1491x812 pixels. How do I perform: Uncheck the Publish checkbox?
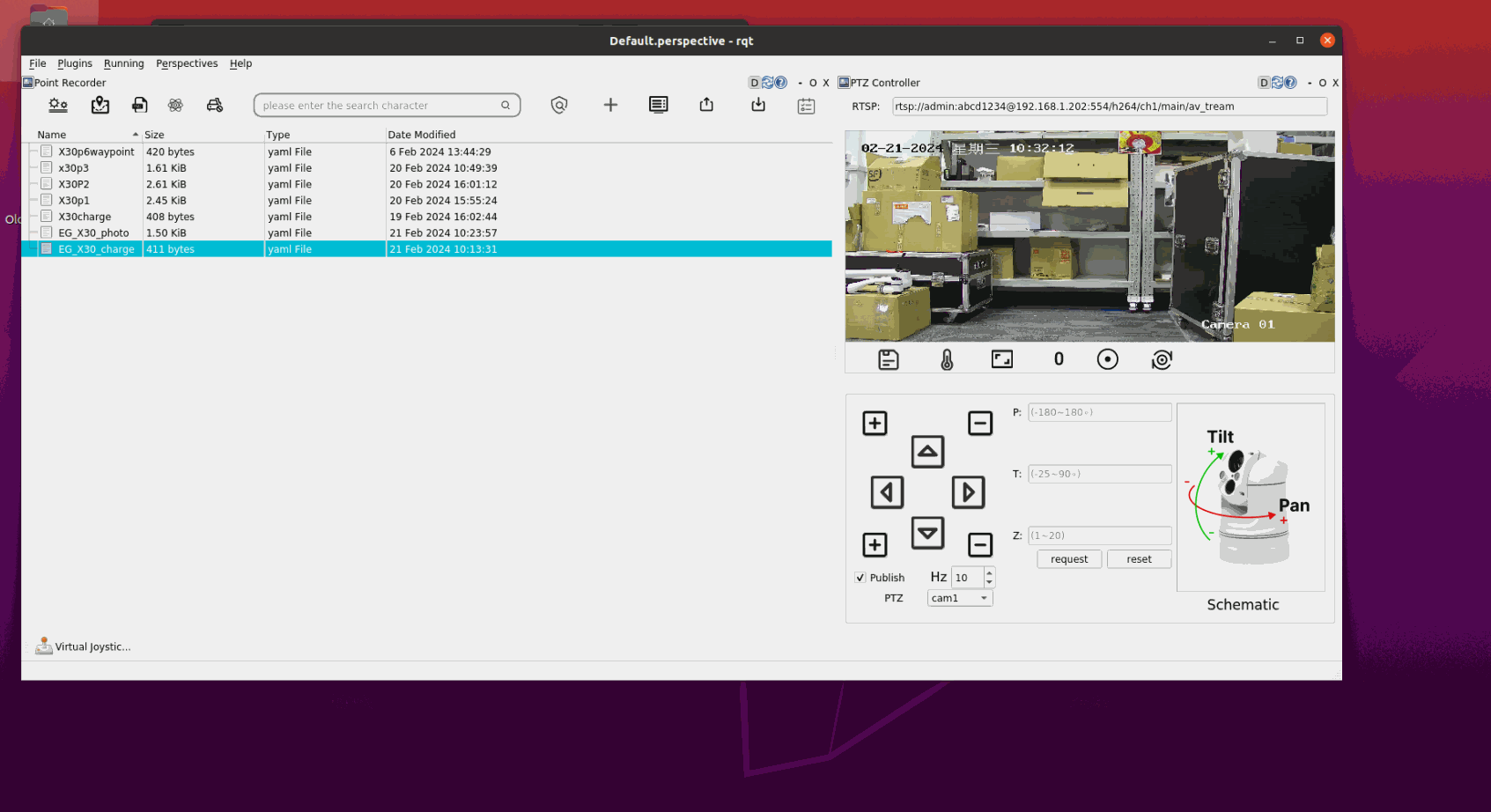tap(860, 578)
